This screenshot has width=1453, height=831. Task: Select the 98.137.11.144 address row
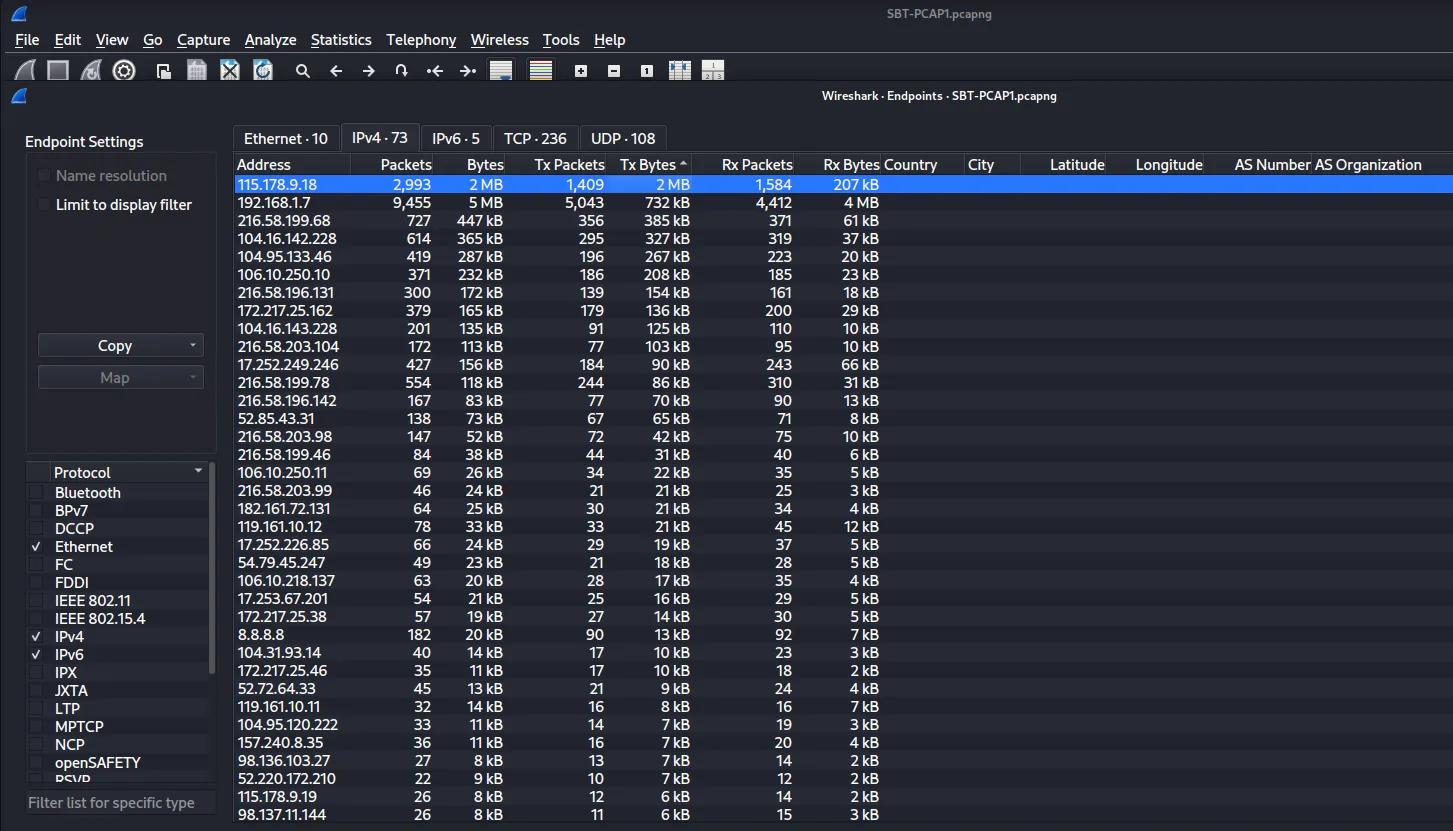843,815
